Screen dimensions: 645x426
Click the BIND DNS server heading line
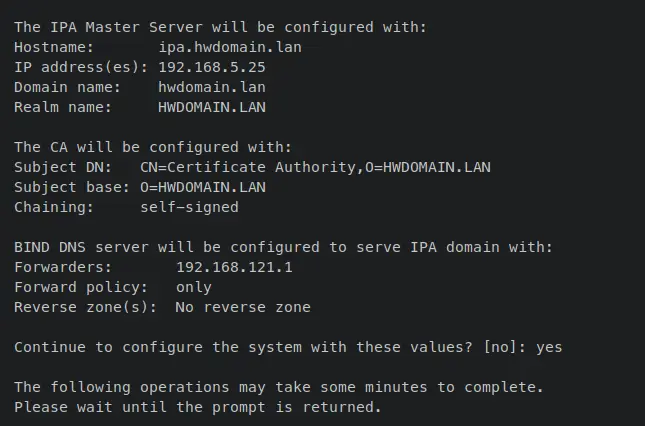coord(283,247)
